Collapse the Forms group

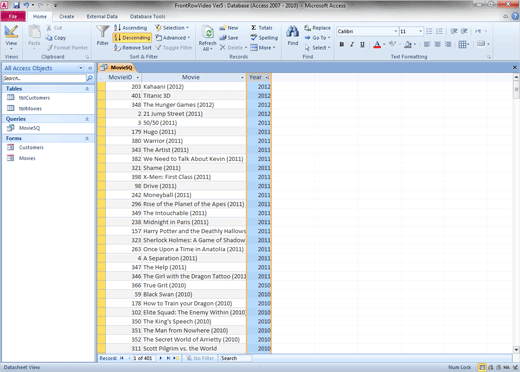(x=87, y=138)
